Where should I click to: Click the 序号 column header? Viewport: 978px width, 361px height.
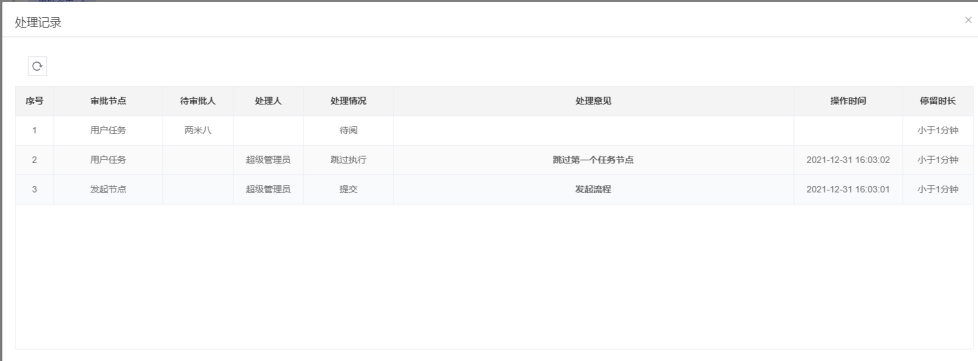coord(34,101)
